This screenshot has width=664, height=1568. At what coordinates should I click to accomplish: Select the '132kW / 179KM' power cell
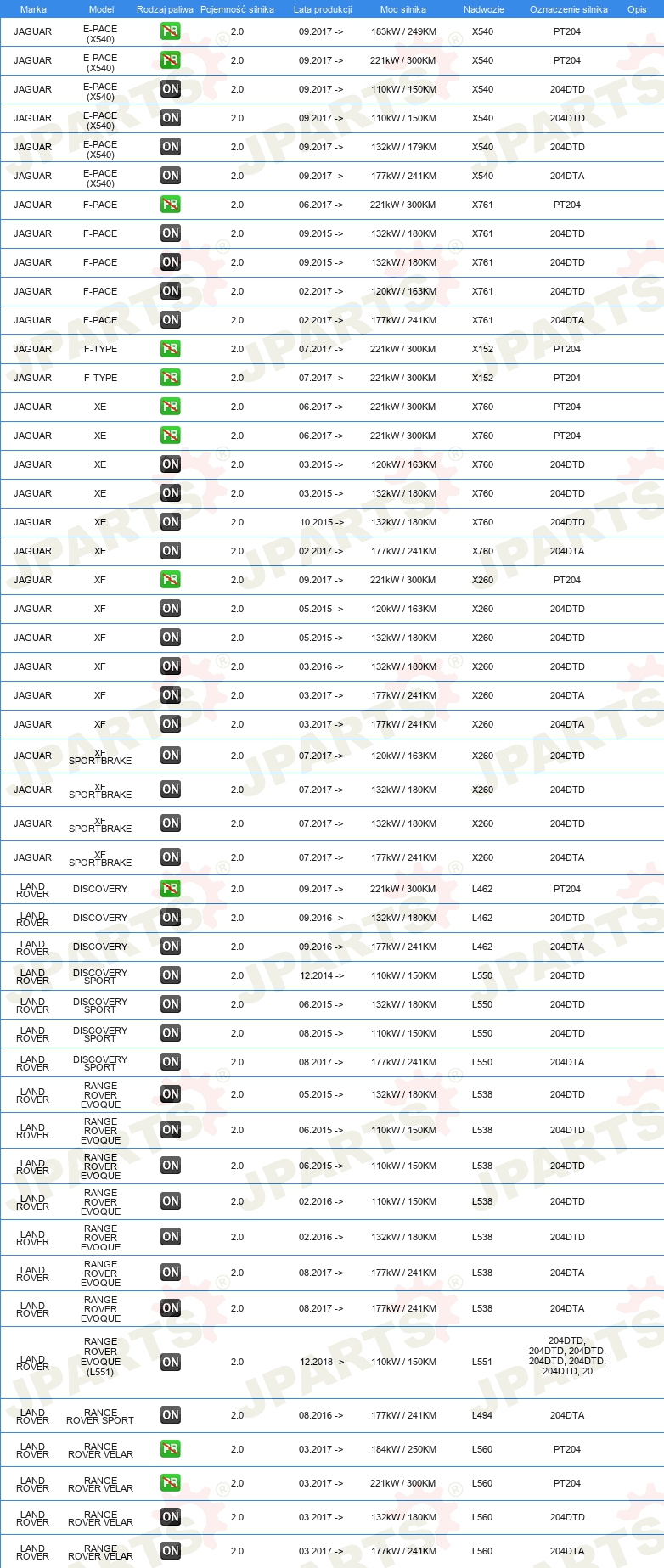click(x=403, y=147)
